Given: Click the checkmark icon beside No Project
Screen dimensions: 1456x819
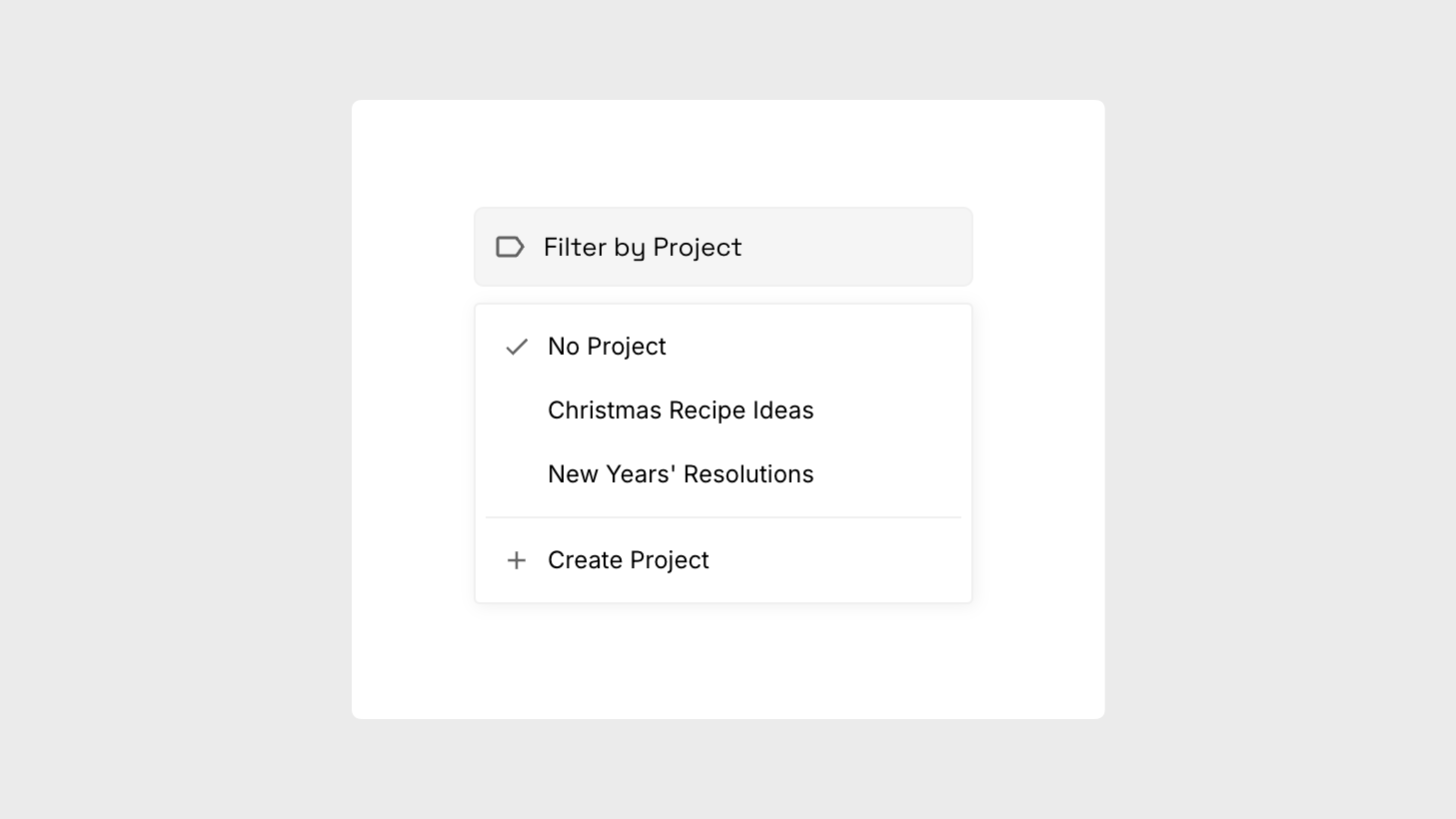Looking at the screenshot, I should click(517, 347).
